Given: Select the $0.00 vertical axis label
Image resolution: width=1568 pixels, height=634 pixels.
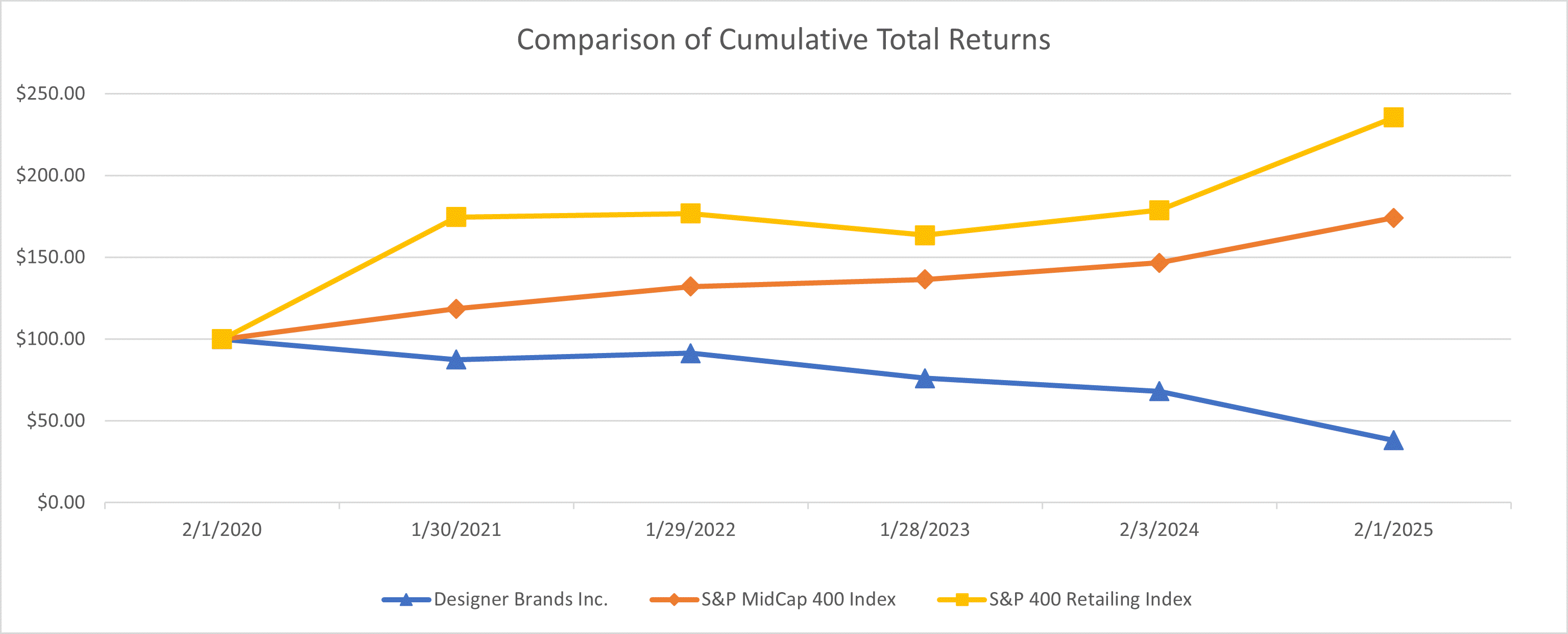Looking at the screenshot, I should coord(61,502).
